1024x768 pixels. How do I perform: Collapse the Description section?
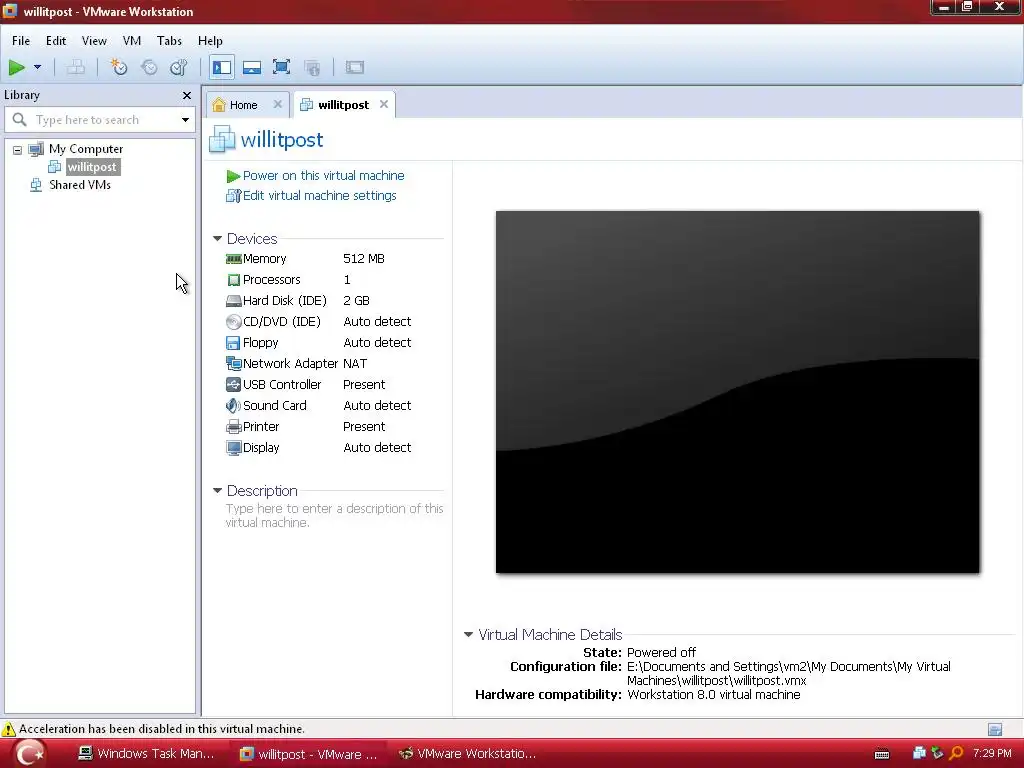click(x=217, y=491)
